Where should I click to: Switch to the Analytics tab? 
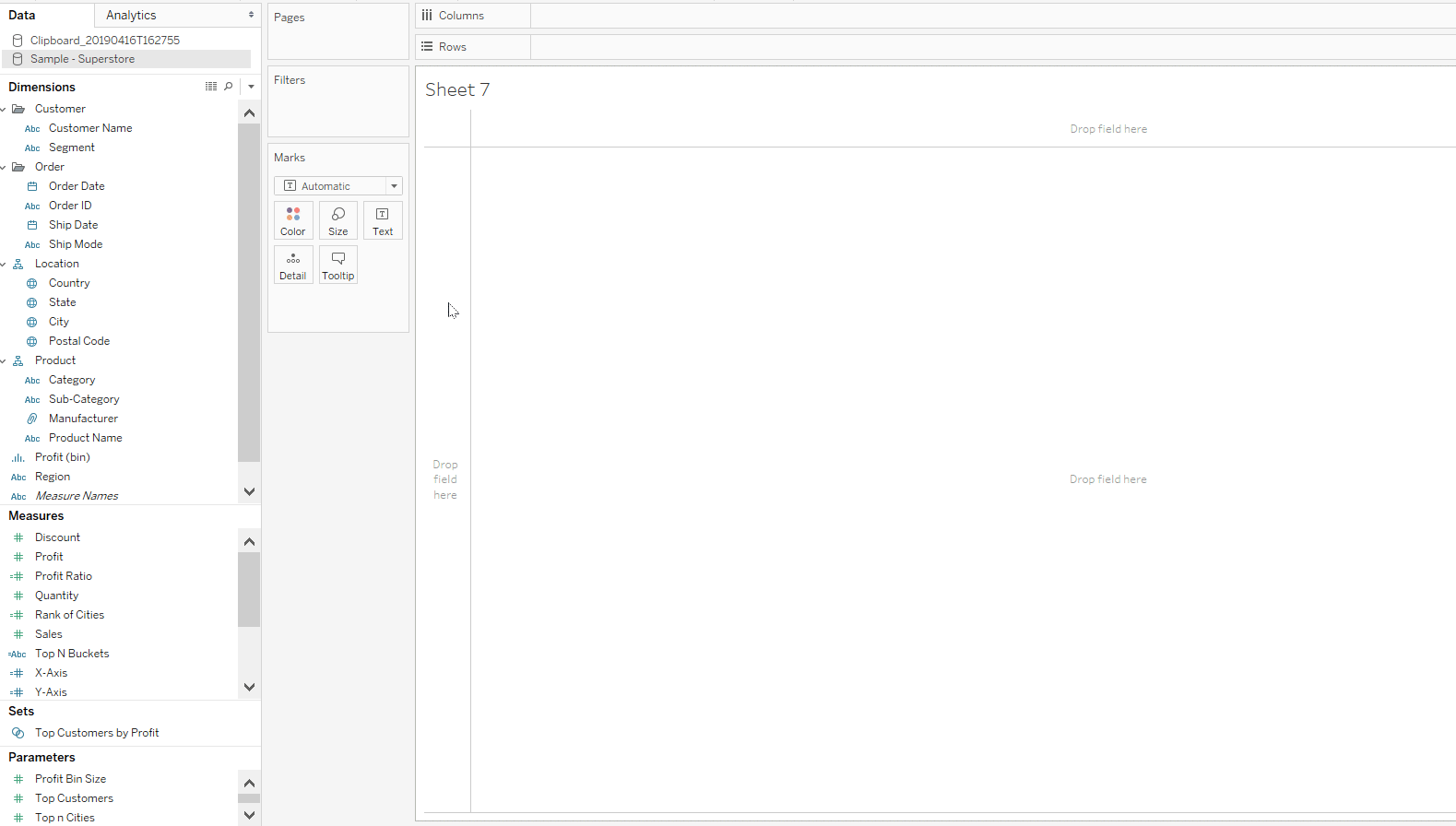[x=131, y=16]
